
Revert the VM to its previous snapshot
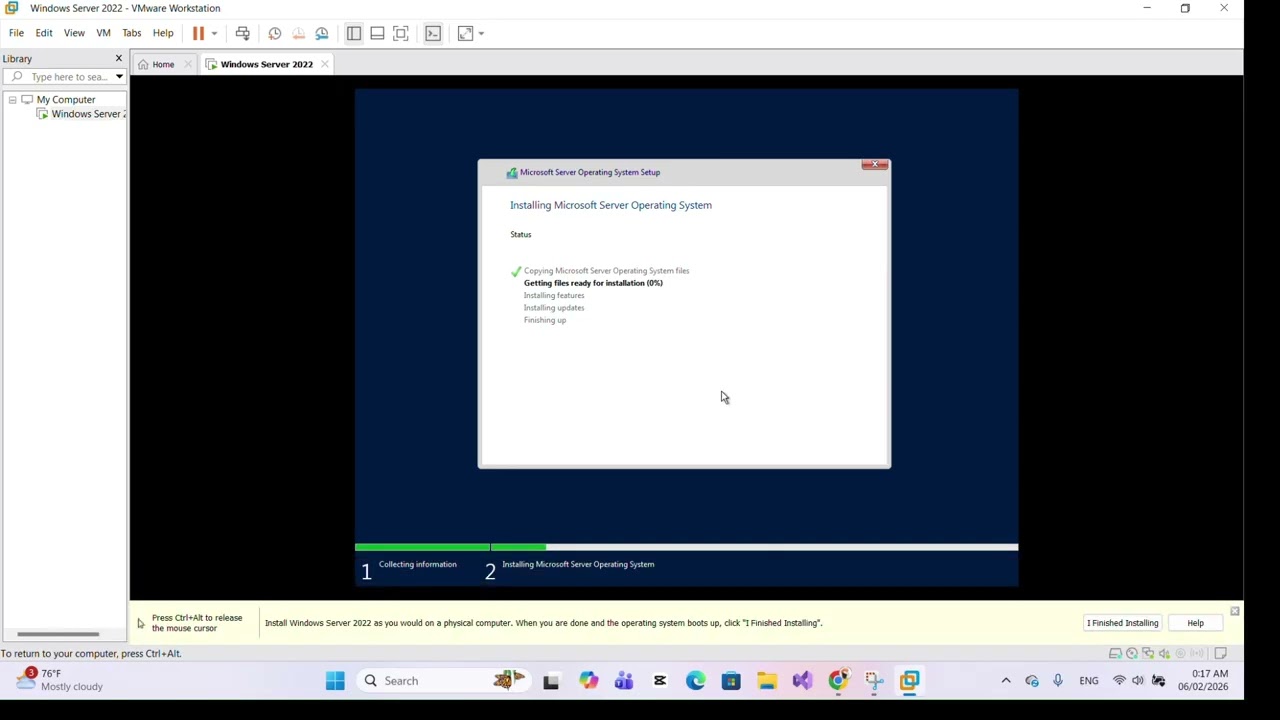(x=298, y=33)
